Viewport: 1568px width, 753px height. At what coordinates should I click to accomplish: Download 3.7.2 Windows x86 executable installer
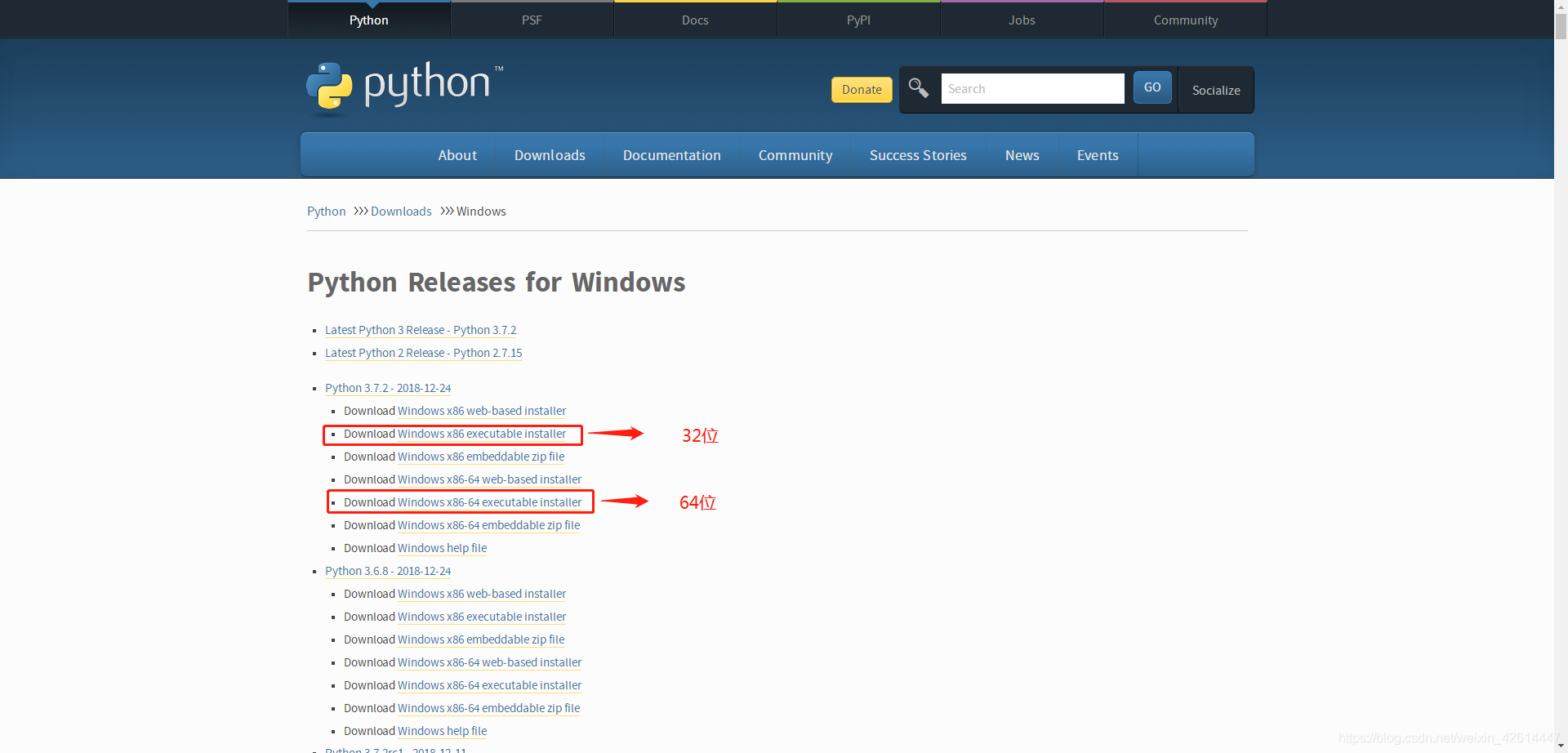(482, 434)
